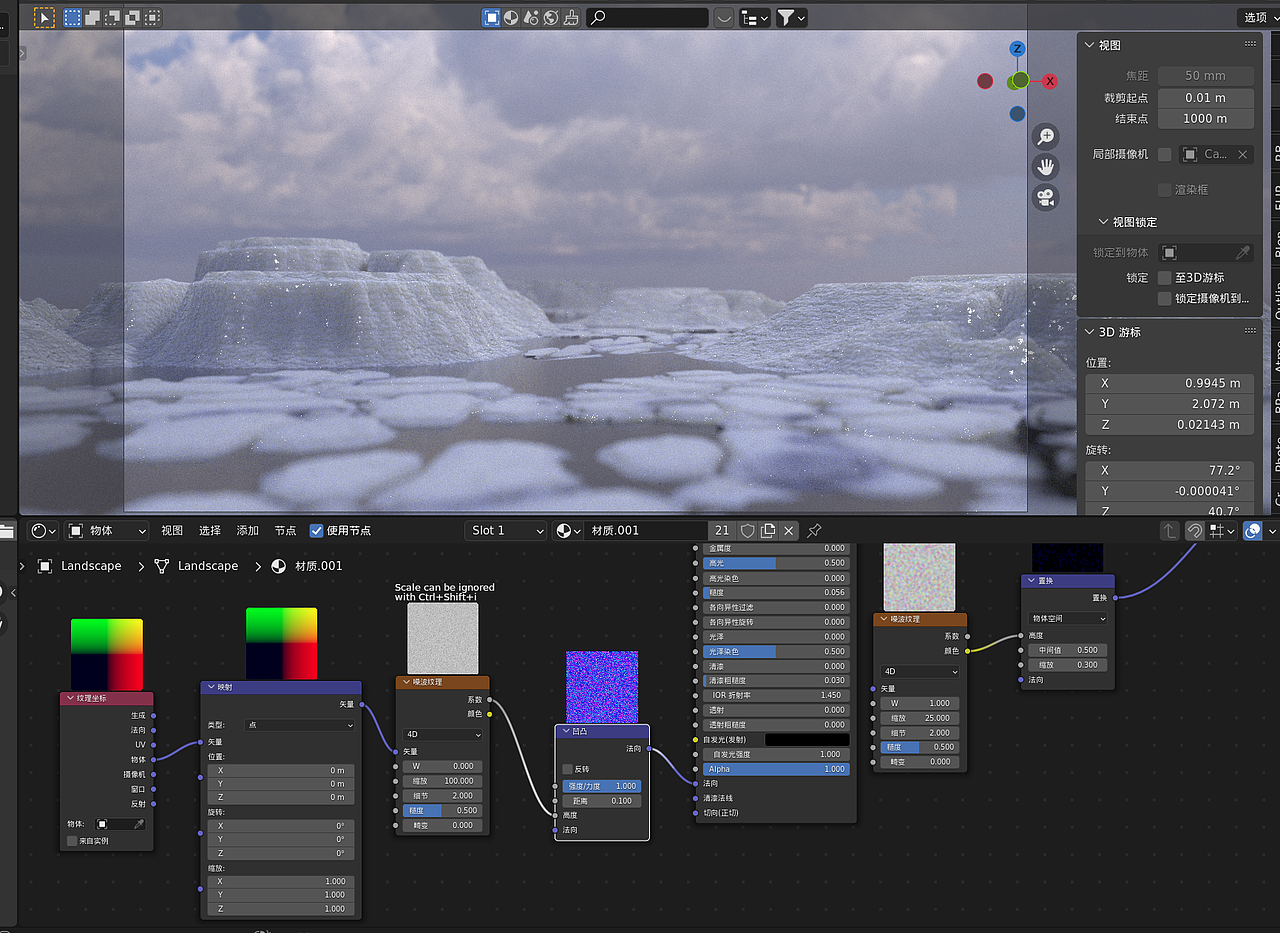Open the 映射 node type dropdown showing 点
The width and height of the screenshot is (1280, 933).
click(300, 724)
